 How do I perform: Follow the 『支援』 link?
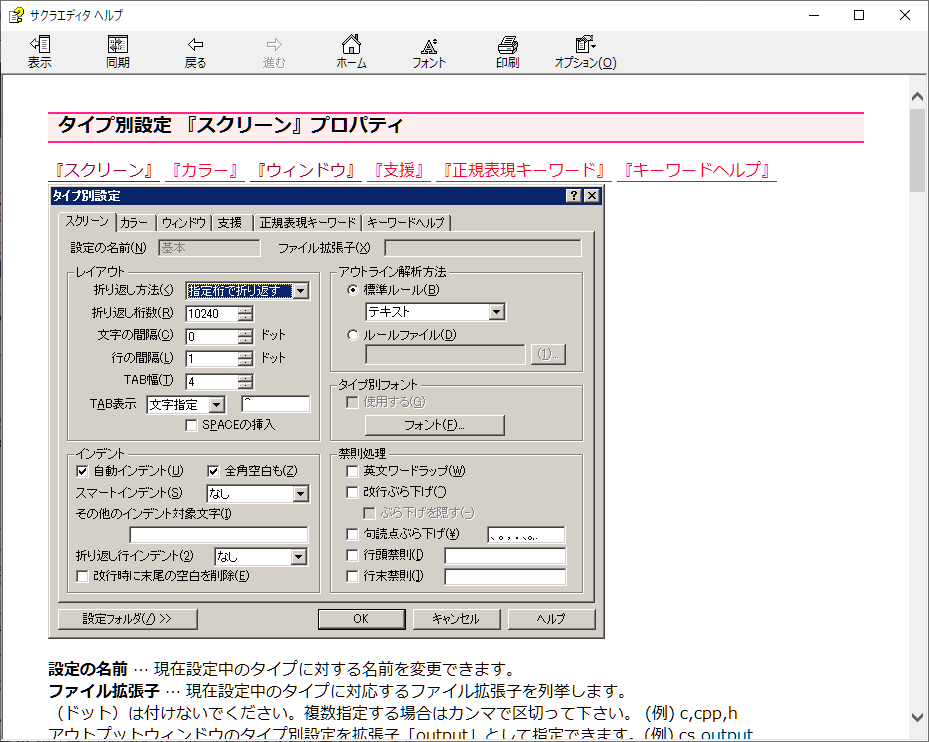coord(399,171)
